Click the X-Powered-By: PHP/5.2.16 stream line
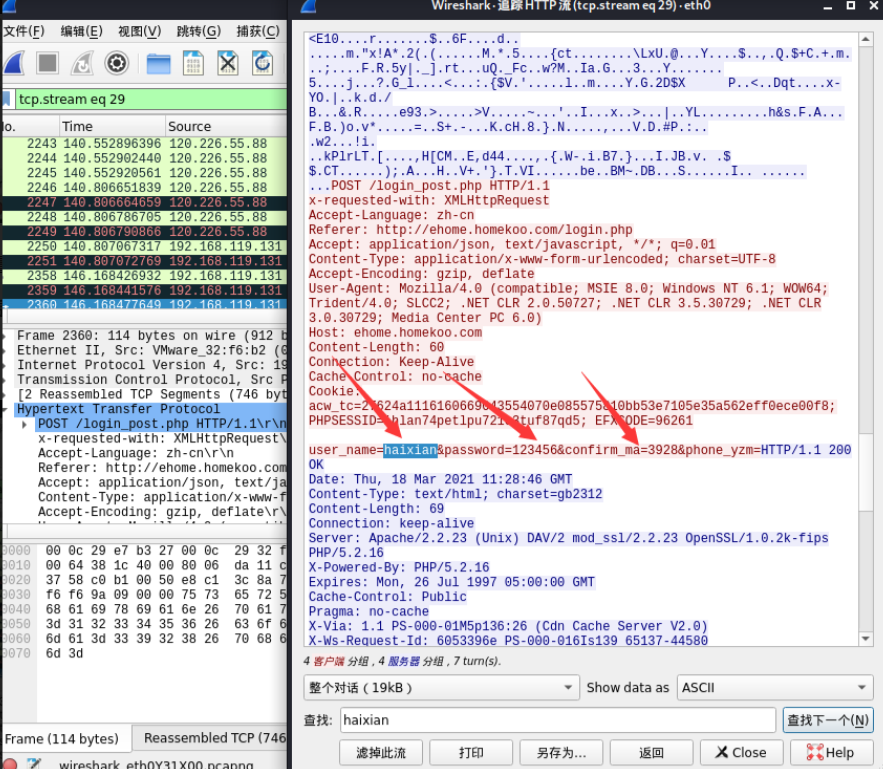The width and height of the screenshot is (883, 769). (x=399, y=567)
